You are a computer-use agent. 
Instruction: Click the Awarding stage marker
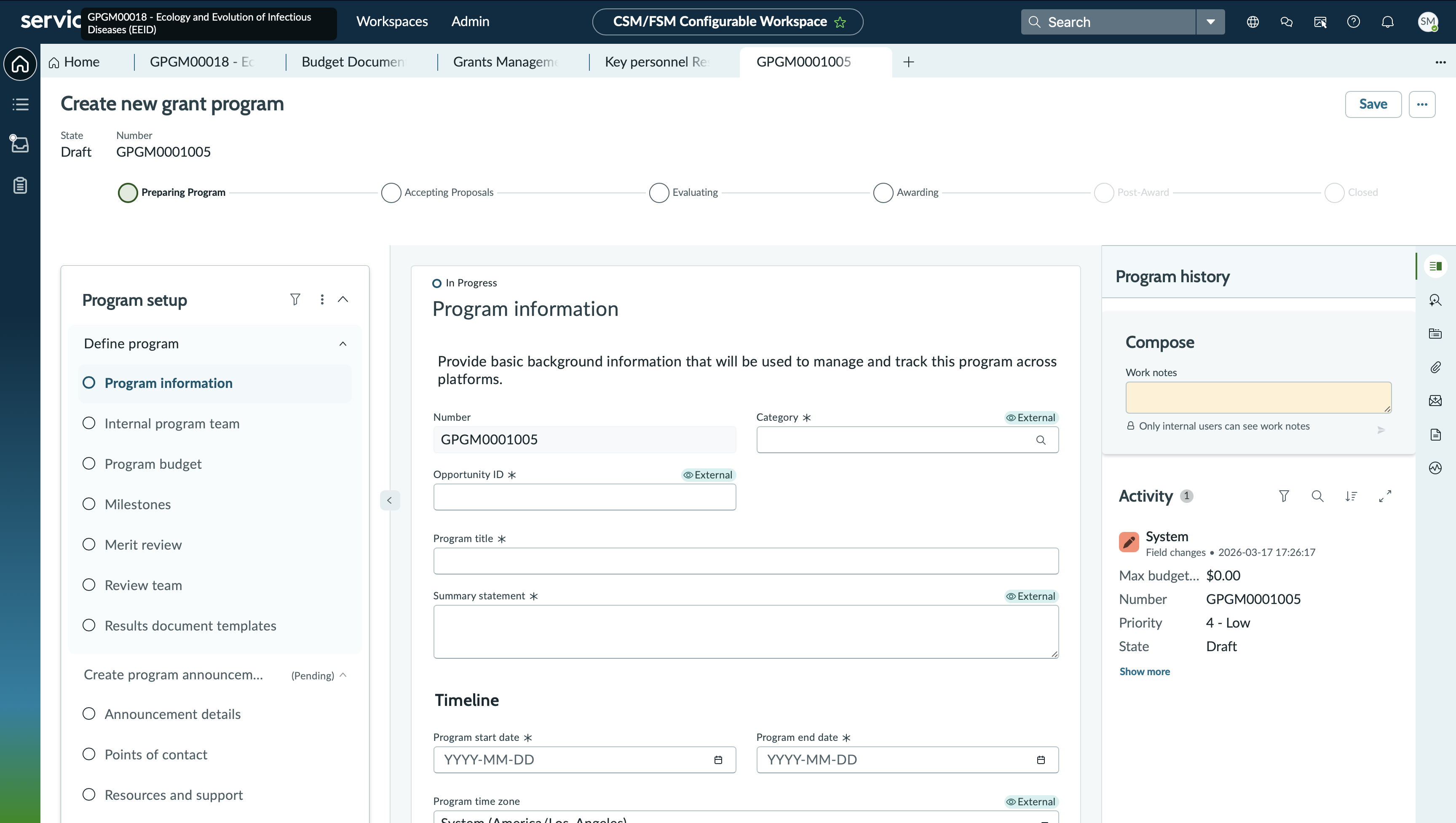[883, 193]
